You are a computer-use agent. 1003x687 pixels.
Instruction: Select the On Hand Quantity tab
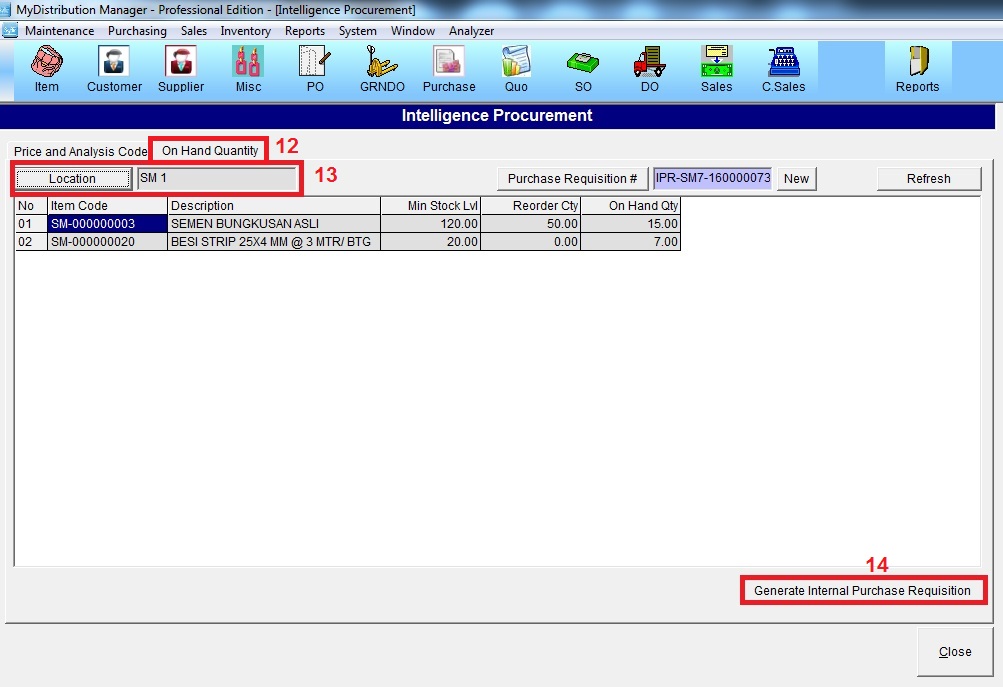[x=210, y=151]
